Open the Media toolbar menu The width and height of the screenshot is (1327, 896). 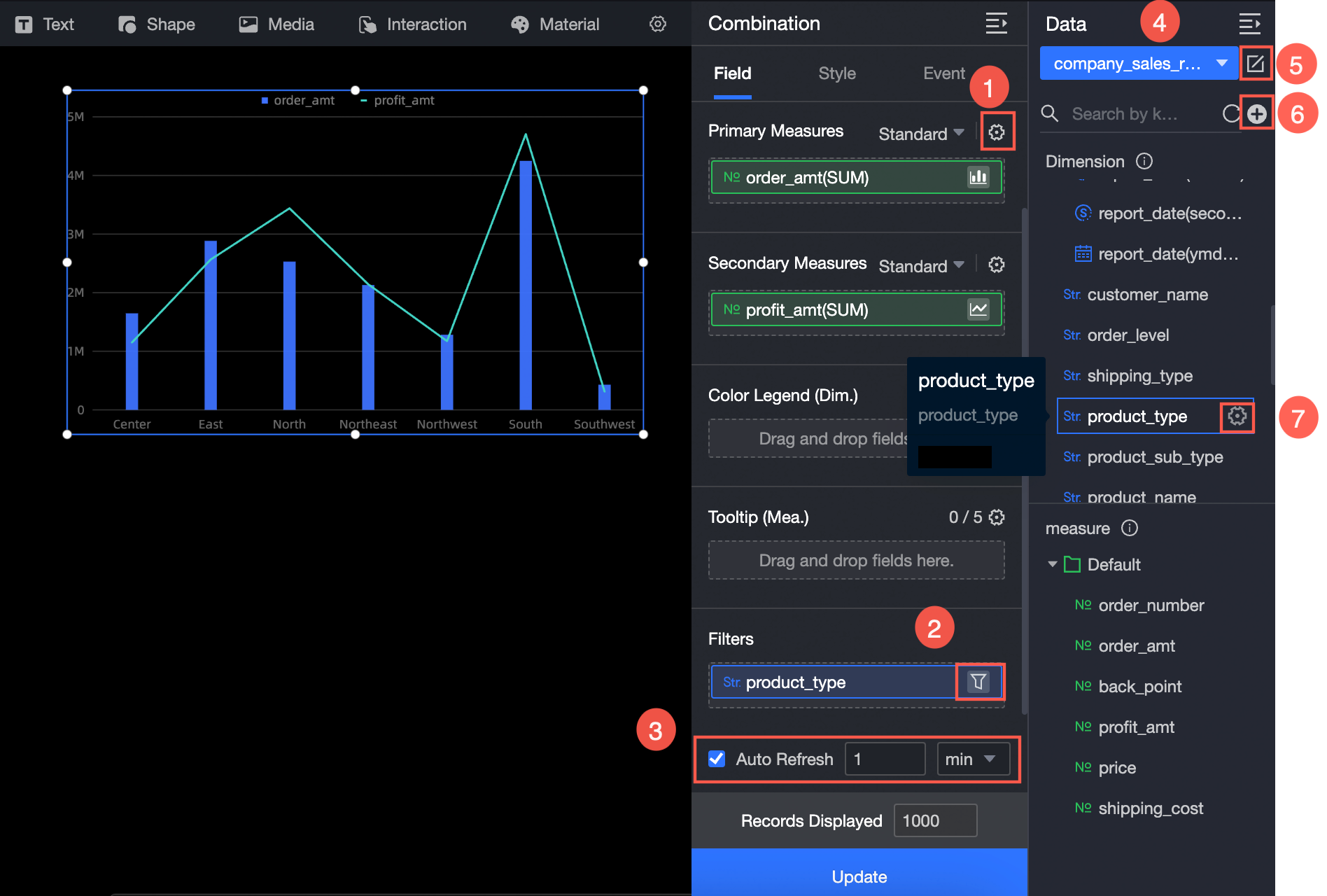[277, 24]
